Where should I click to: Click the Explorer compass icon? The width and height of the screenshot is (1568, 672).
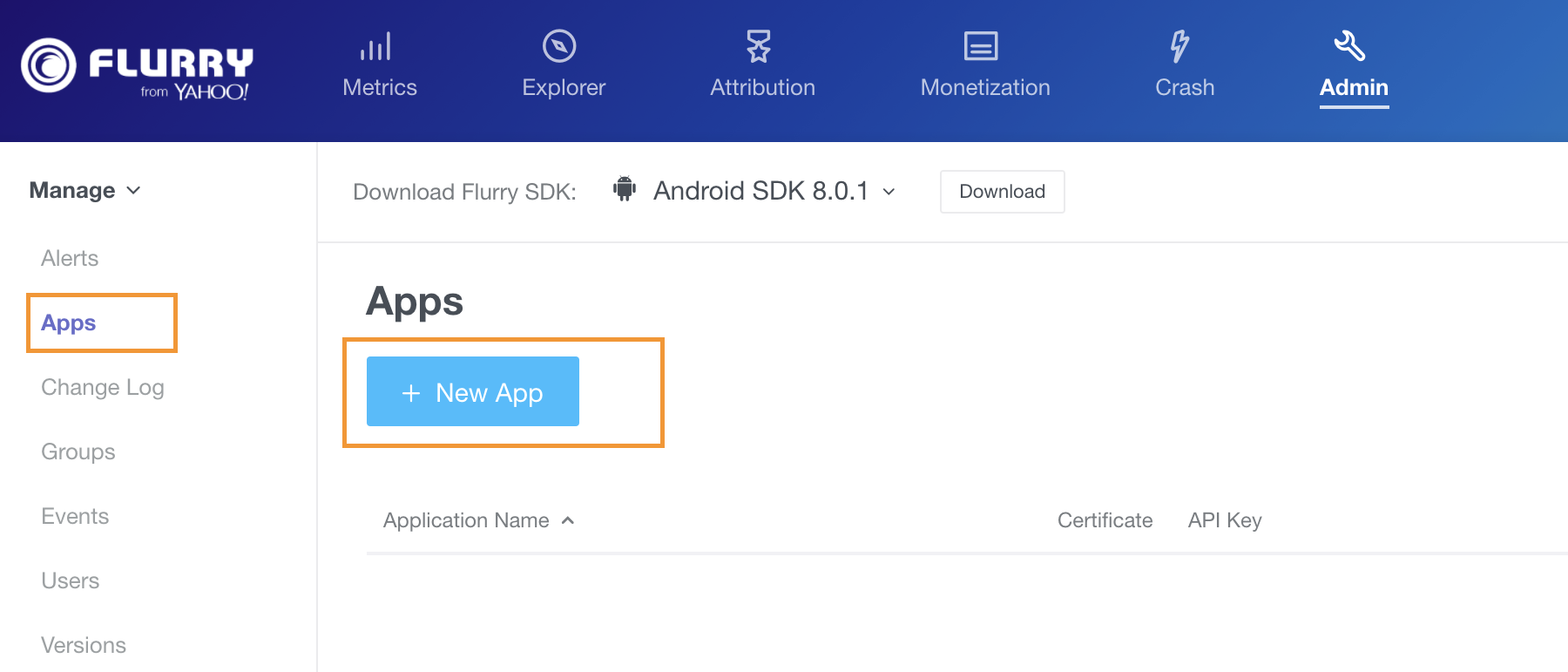[x=559, y=46]
